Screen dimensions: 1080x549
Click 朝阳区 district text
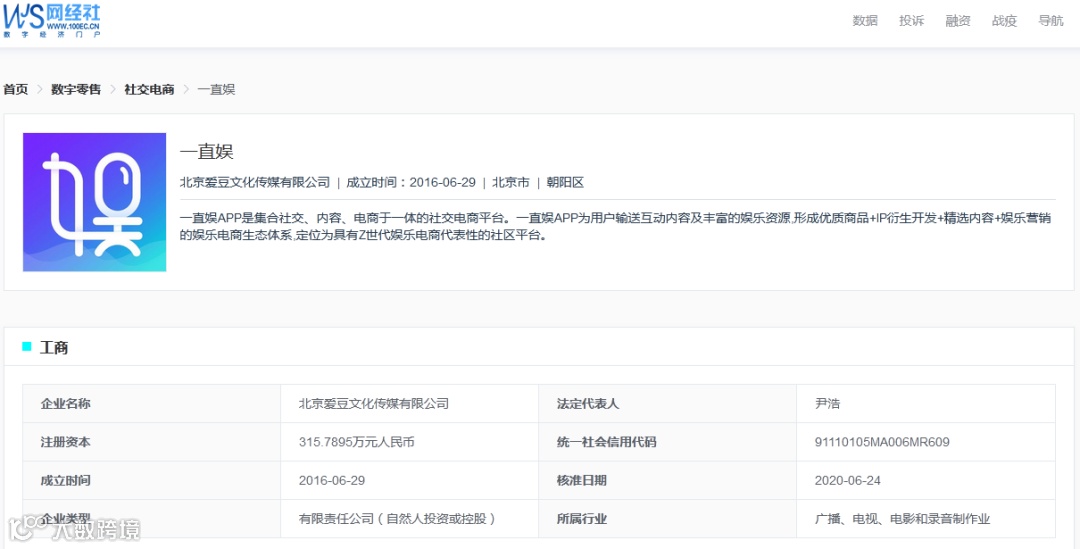pos(565,183)
